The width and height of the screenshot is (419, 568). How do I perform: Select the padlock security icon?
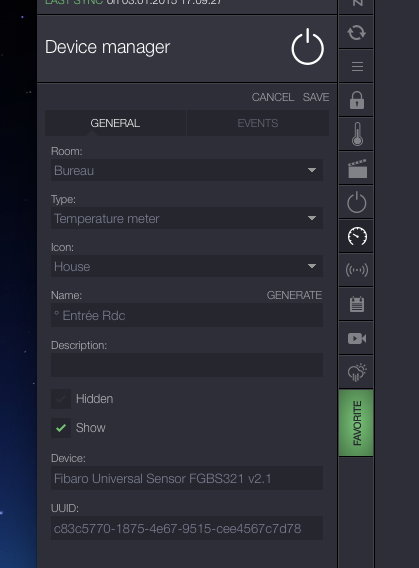(356, 100)
